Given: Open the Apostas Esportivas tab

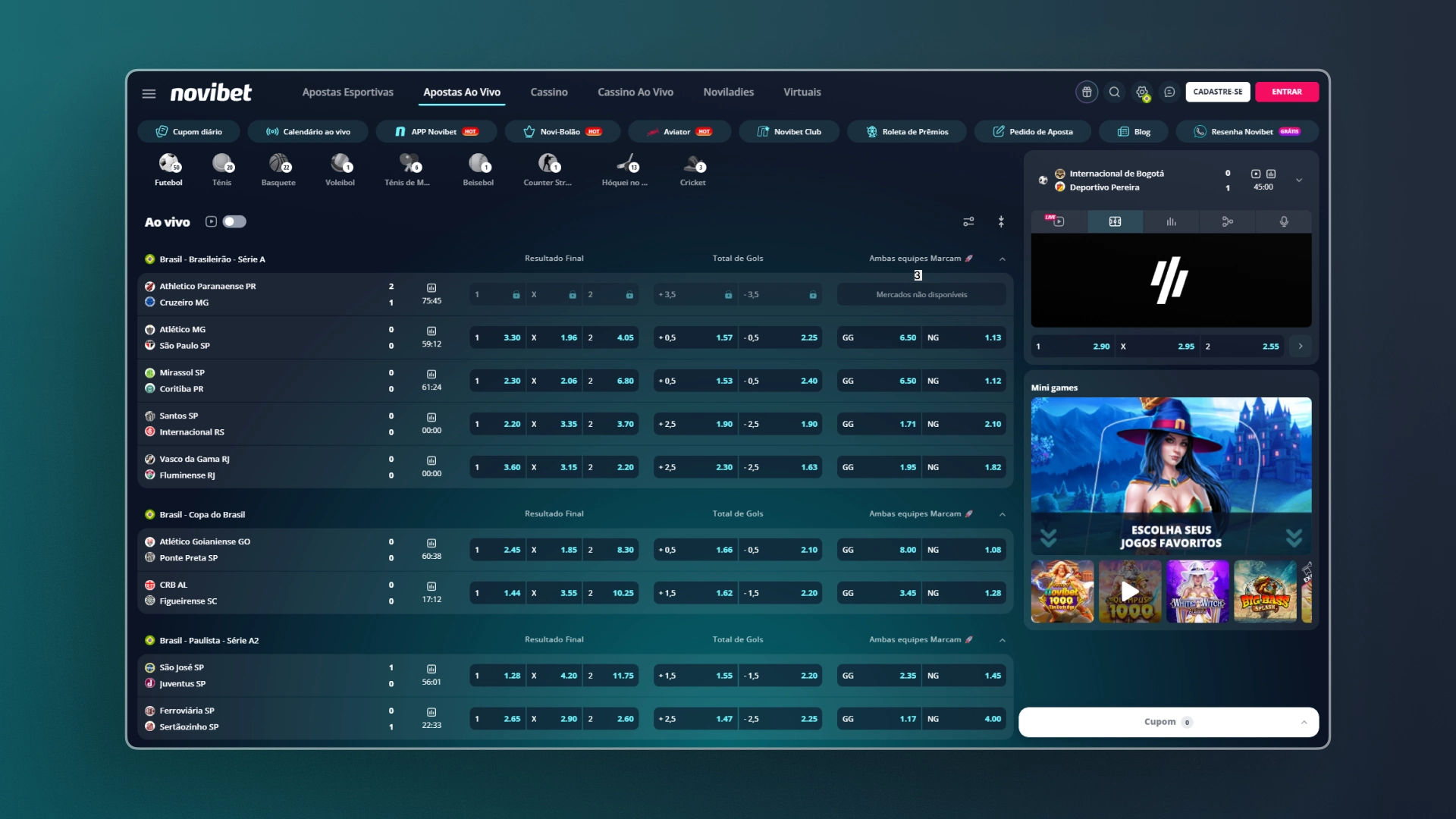Looking at the screenshot, I should [x=348, y=92].
